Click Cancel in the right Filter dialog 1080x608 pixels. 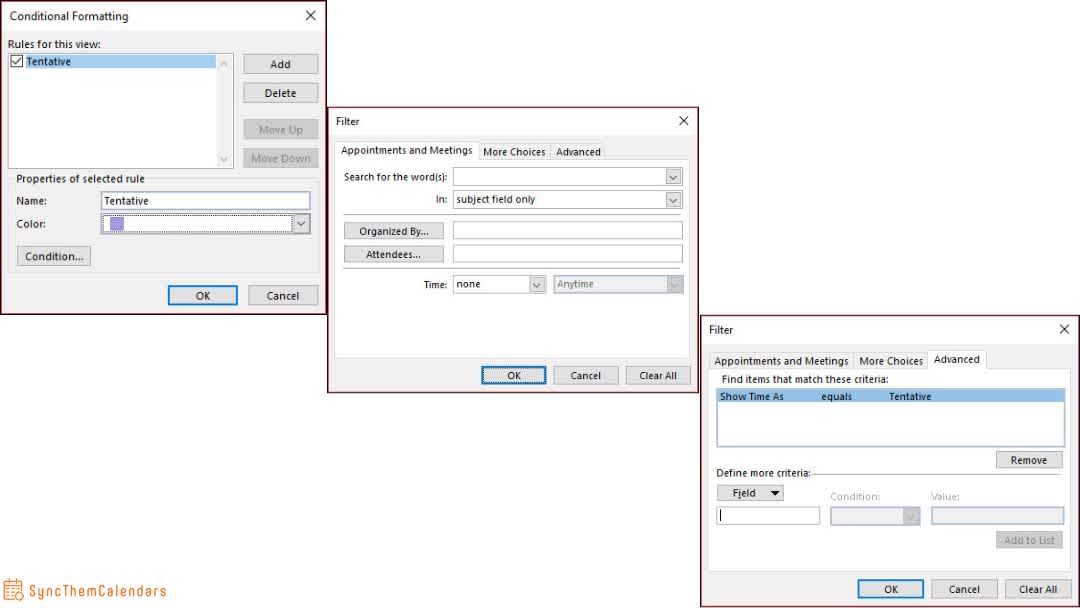(964, 589)
